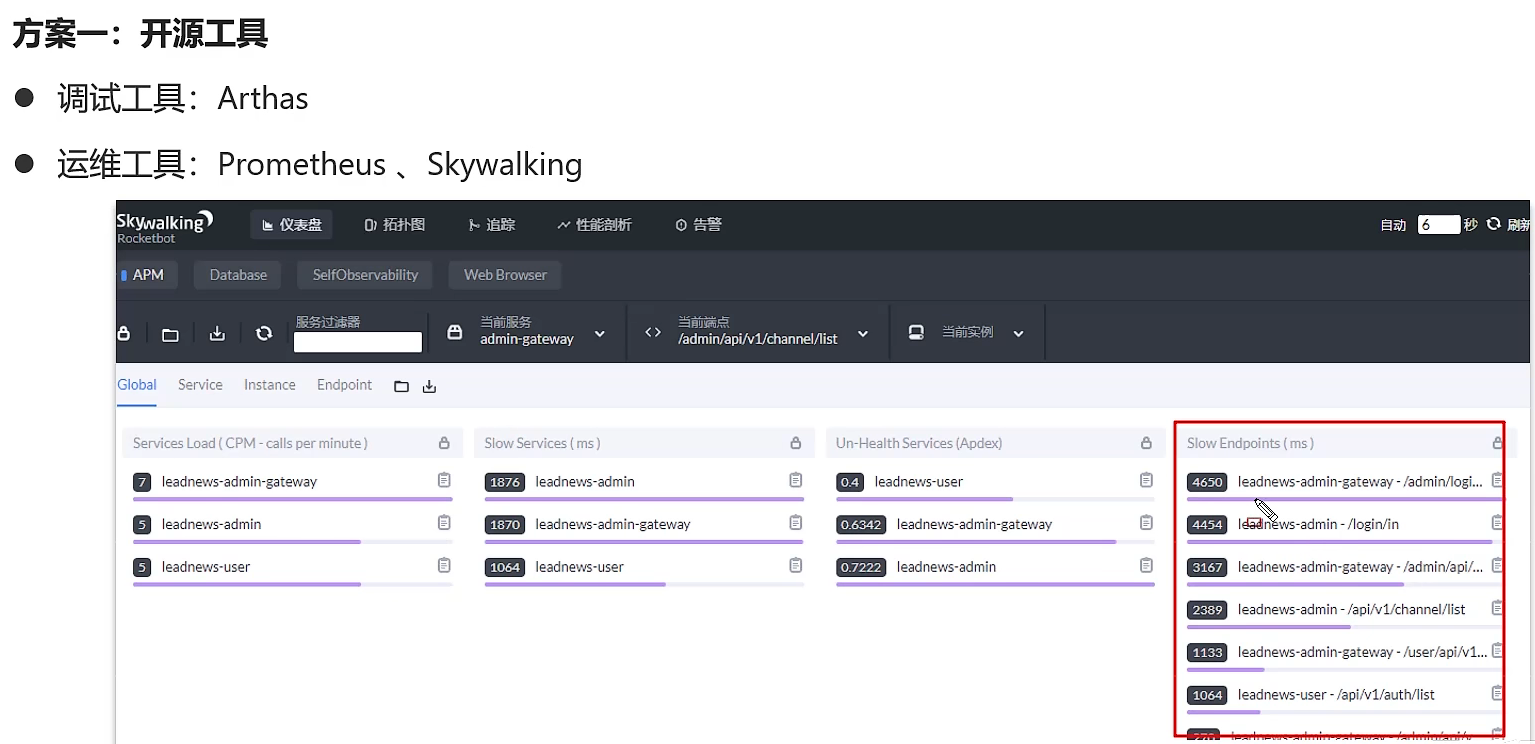The image size is (1535, 744).
Task: Click the 1876 leadnews-admin slow service row
Action: tap(644, 484)
